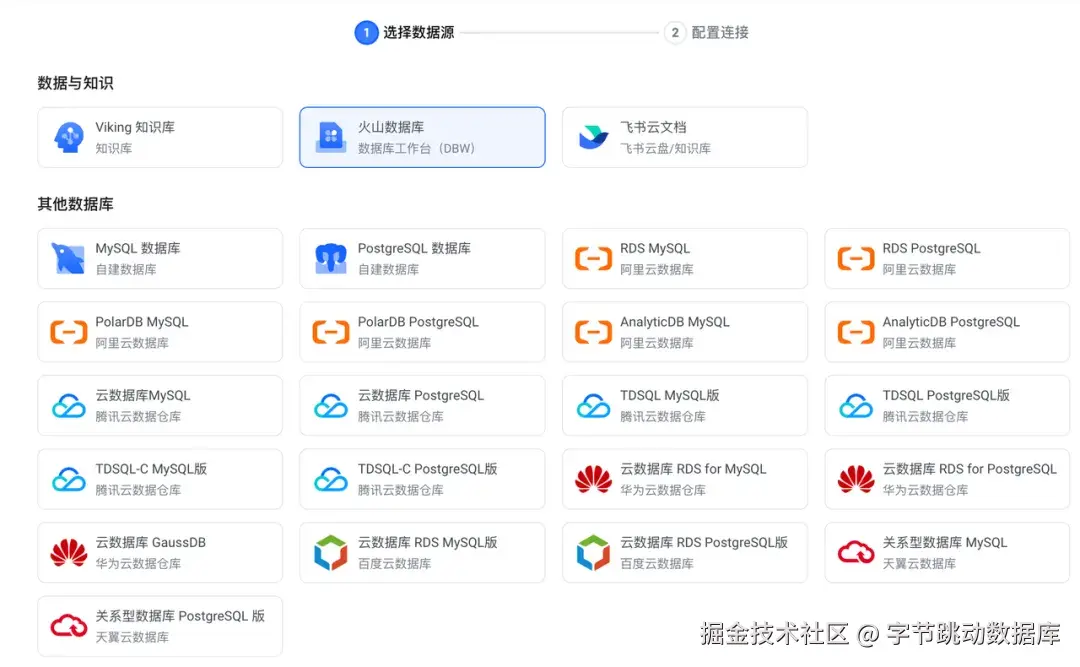This screenshot has width=1080, height=667.
Task: Click the TDSQL PostgreSQL版 cloud icon
Action: [856, 406]
